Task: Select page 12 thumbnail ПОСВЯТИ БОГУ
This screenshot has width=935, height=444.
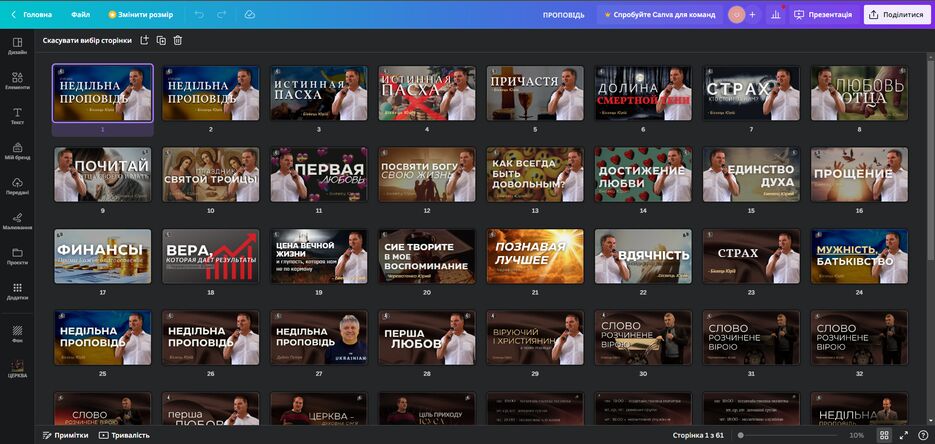Action: [427, 174]
